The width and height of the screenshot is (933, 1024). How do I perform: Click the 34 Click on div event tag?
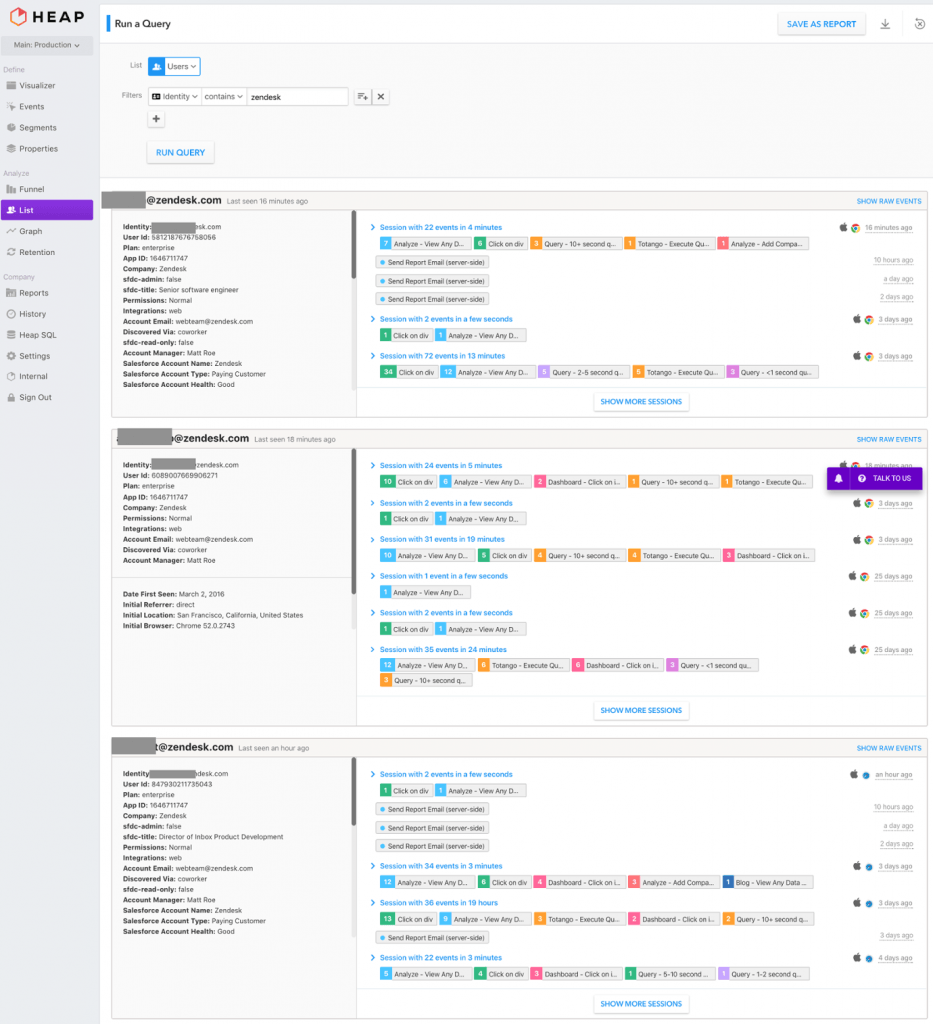pos(409,372)
